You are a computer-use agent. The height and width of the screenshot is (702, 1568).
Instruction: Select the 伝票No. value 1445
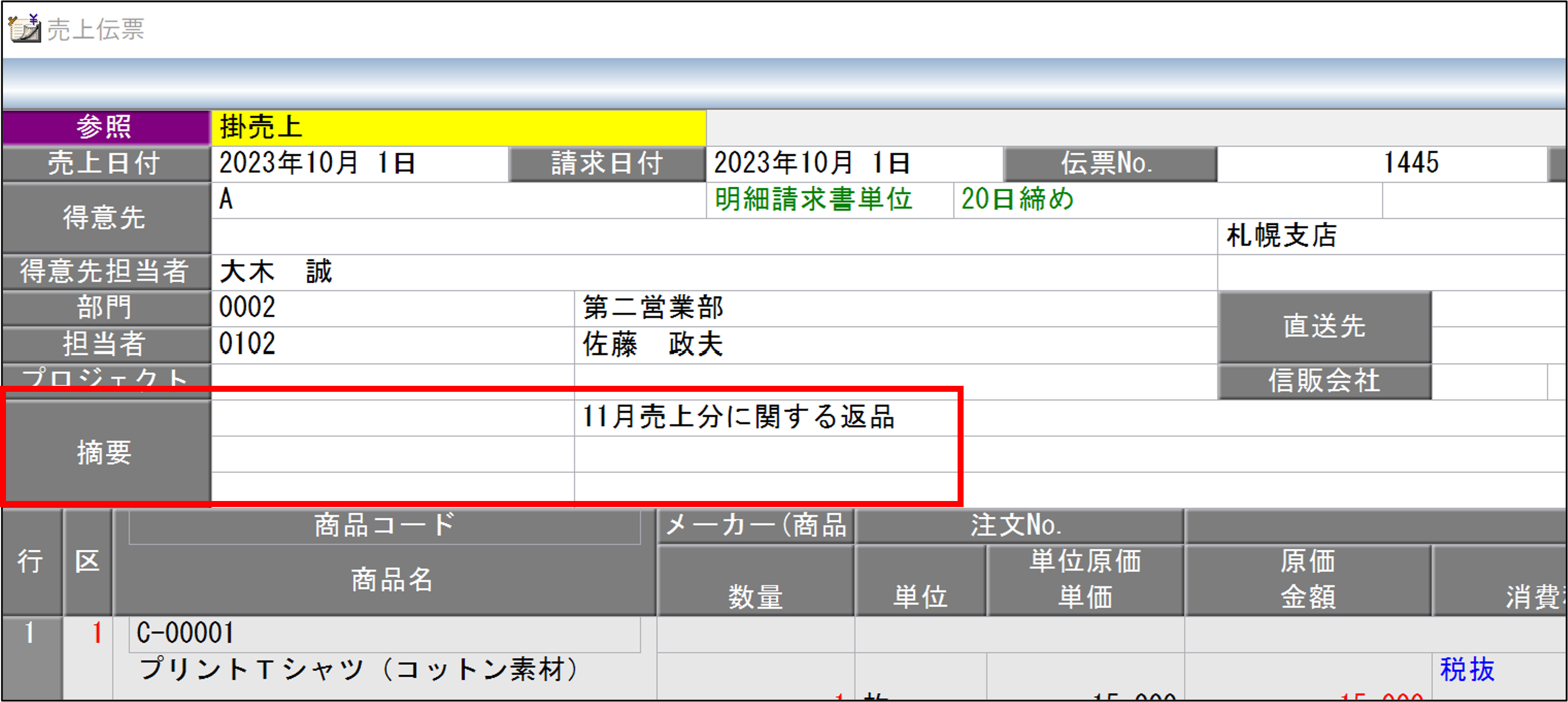click(x=1382, y=164)
